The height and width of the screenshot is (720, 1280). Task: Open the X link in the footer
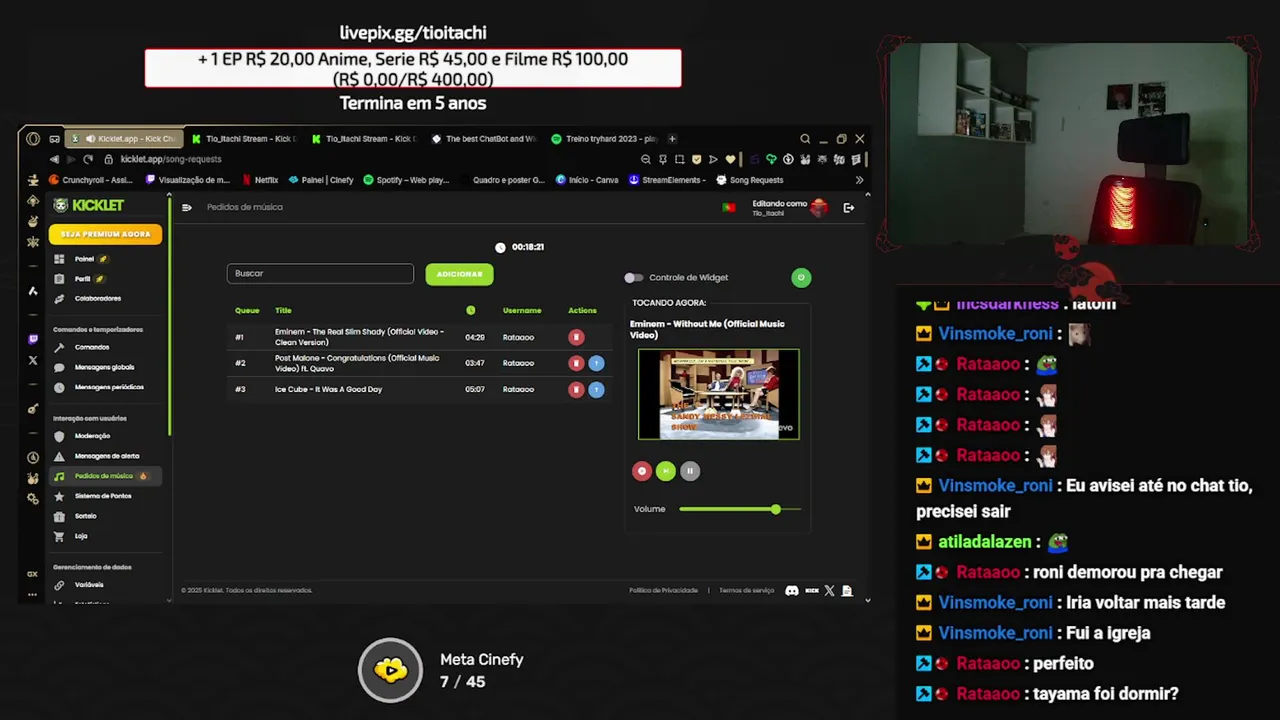click(829, 591)
